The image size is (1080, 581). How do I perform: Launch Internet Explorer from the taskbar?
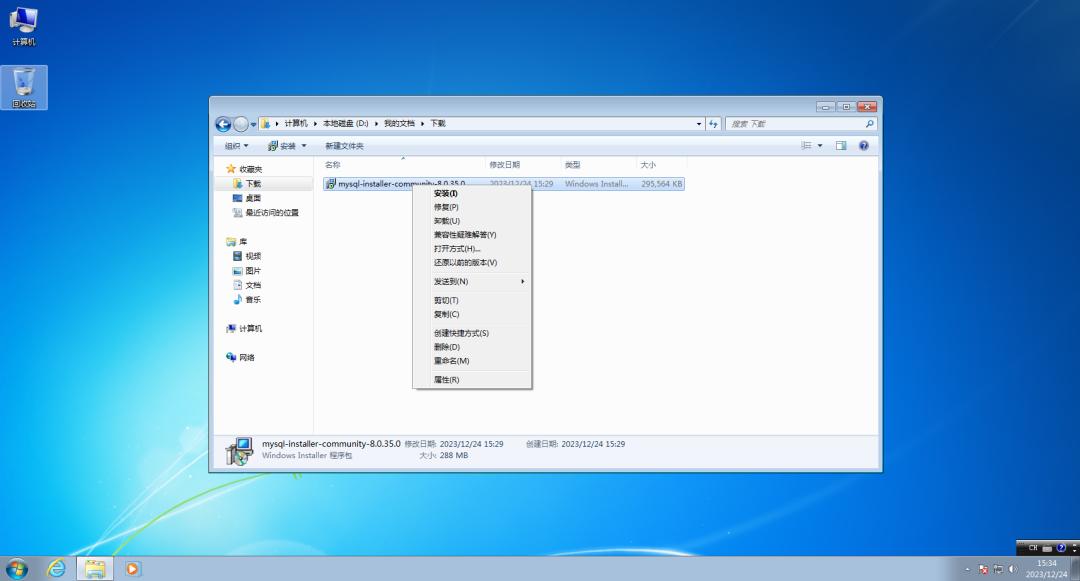click(x=56, y=569)
